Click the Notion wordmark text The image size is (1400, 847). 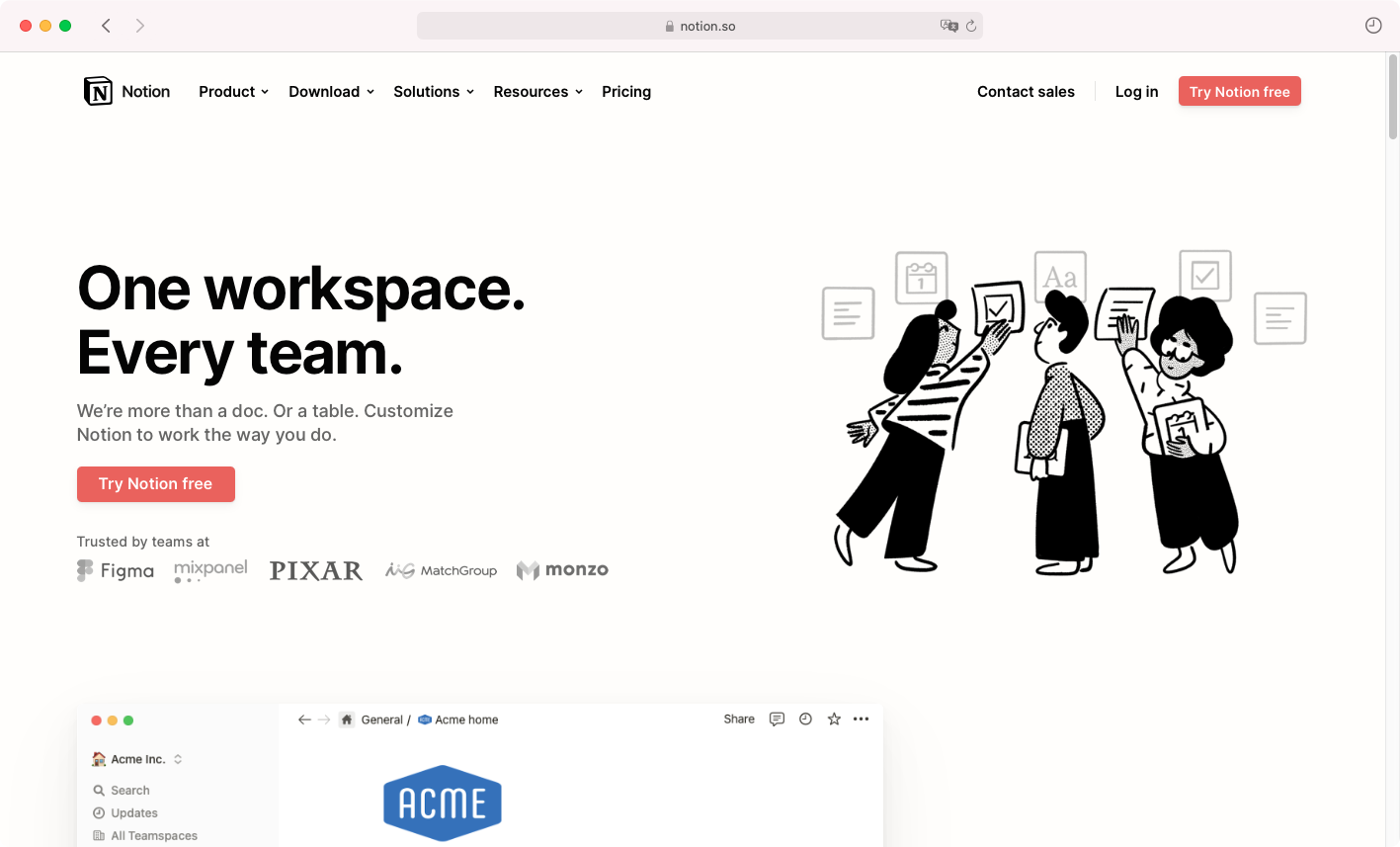pyautogui.click(x=146, y=92)
